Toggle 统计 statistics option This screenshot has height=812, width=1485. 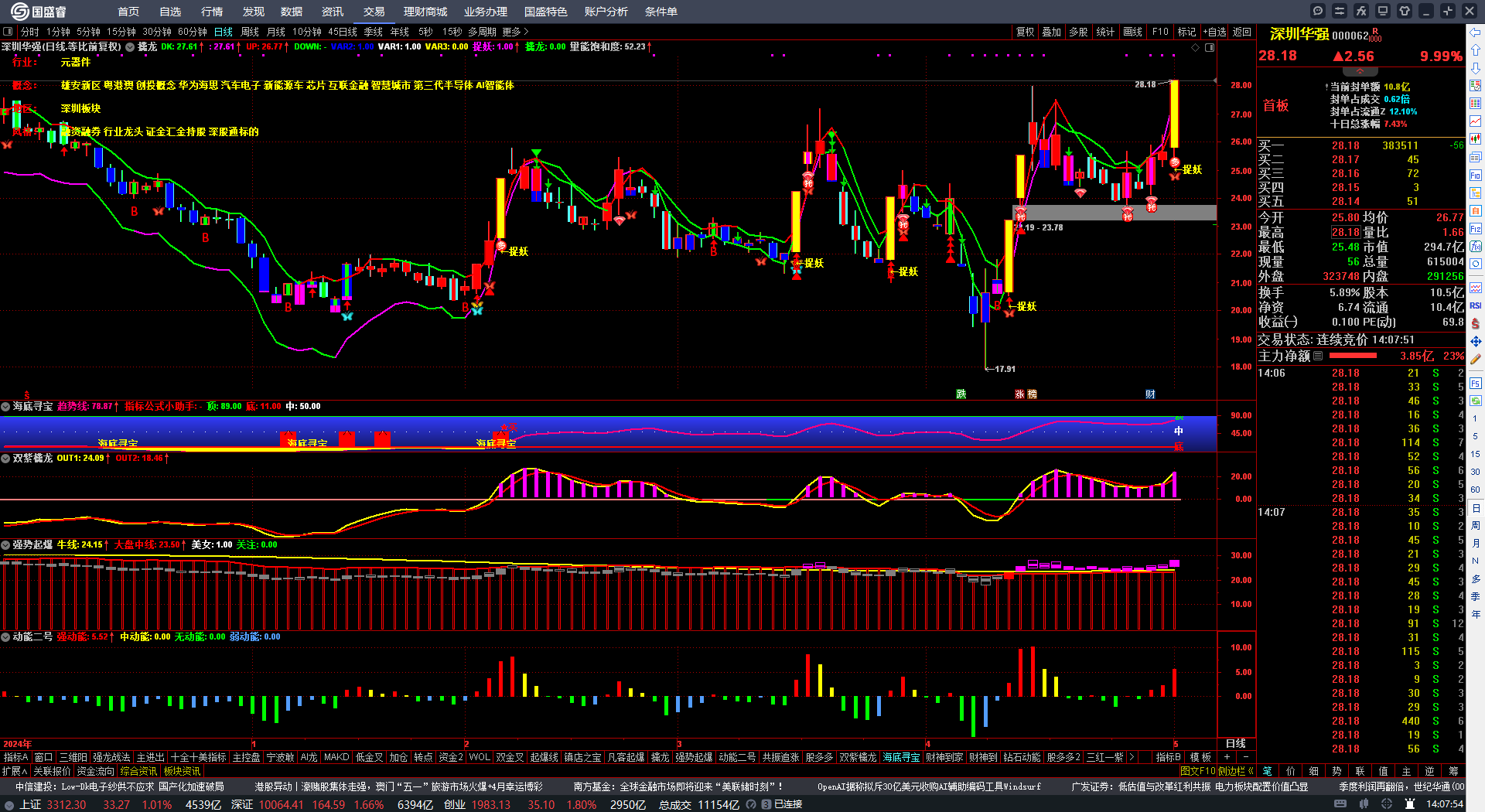pyautogui.click(x=1105, y=32)
